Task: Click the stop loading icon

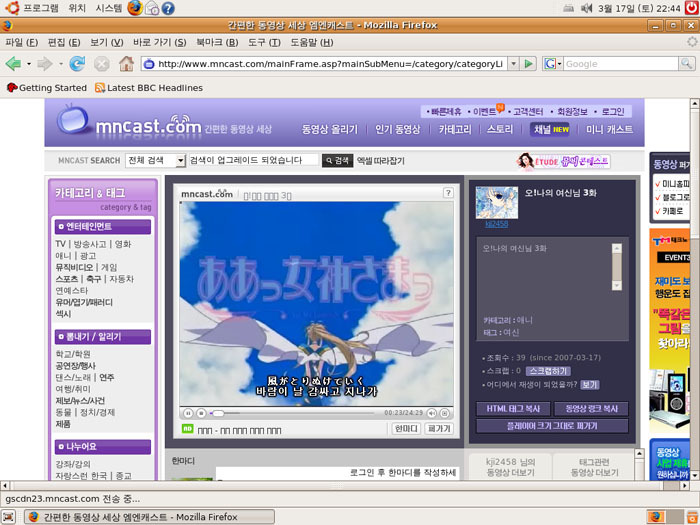Action: (102, 64)
